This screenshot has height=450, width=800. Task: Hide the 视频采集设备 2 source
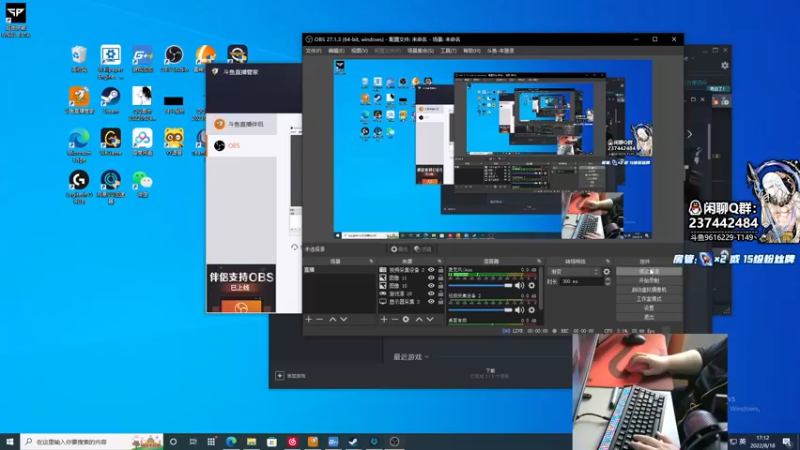point(431,270)
